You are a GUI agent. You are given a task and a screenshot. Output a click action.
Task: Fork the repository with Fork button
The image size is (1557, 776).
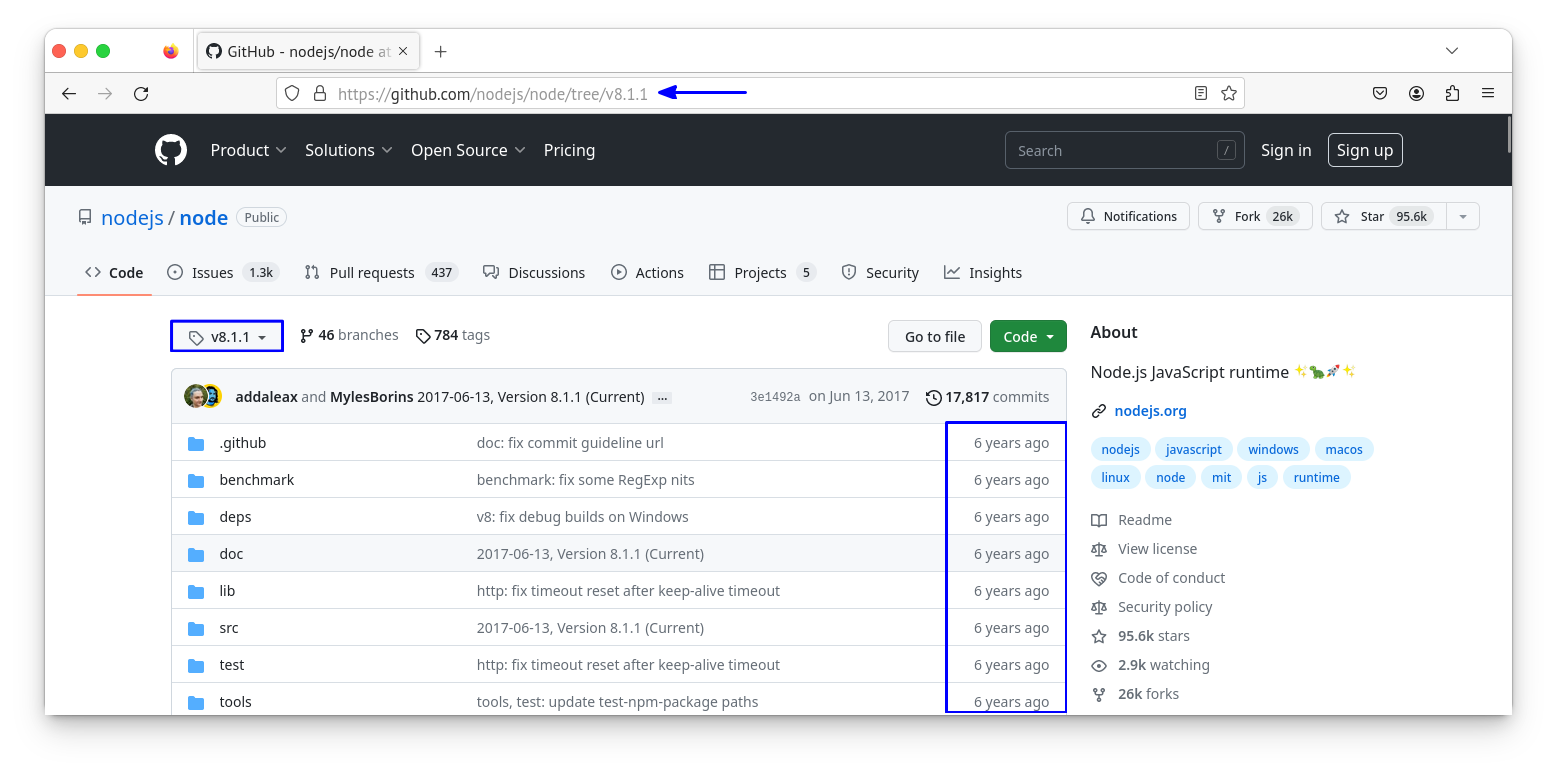[1255, 216]
